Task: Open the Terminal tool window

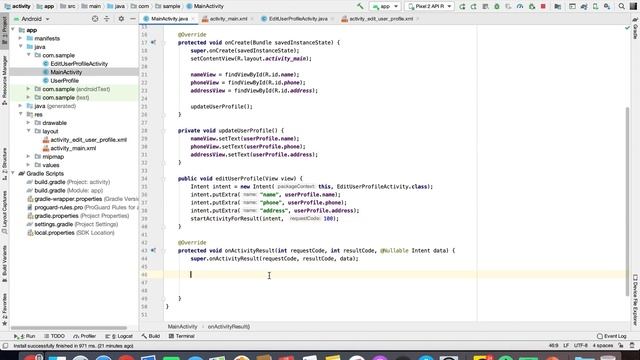Action: click(x=182, y=336)
